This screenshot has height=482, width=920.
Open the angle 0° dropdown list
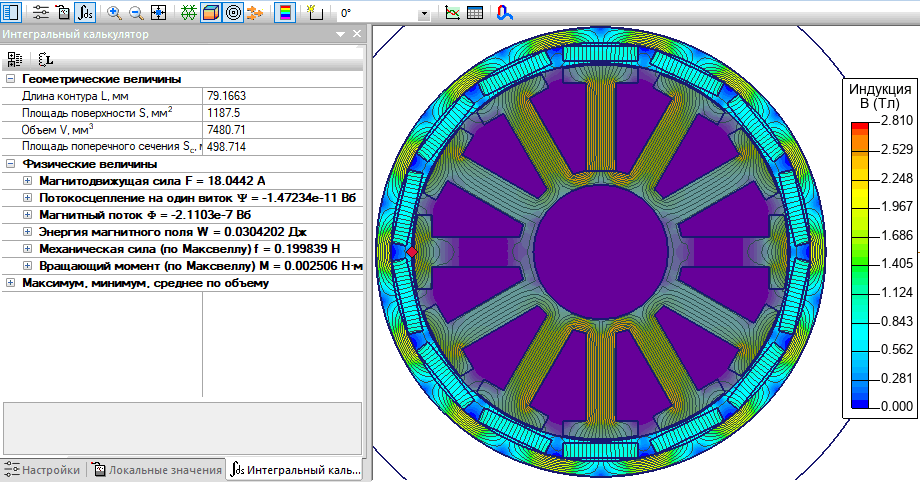pos(424,14)
